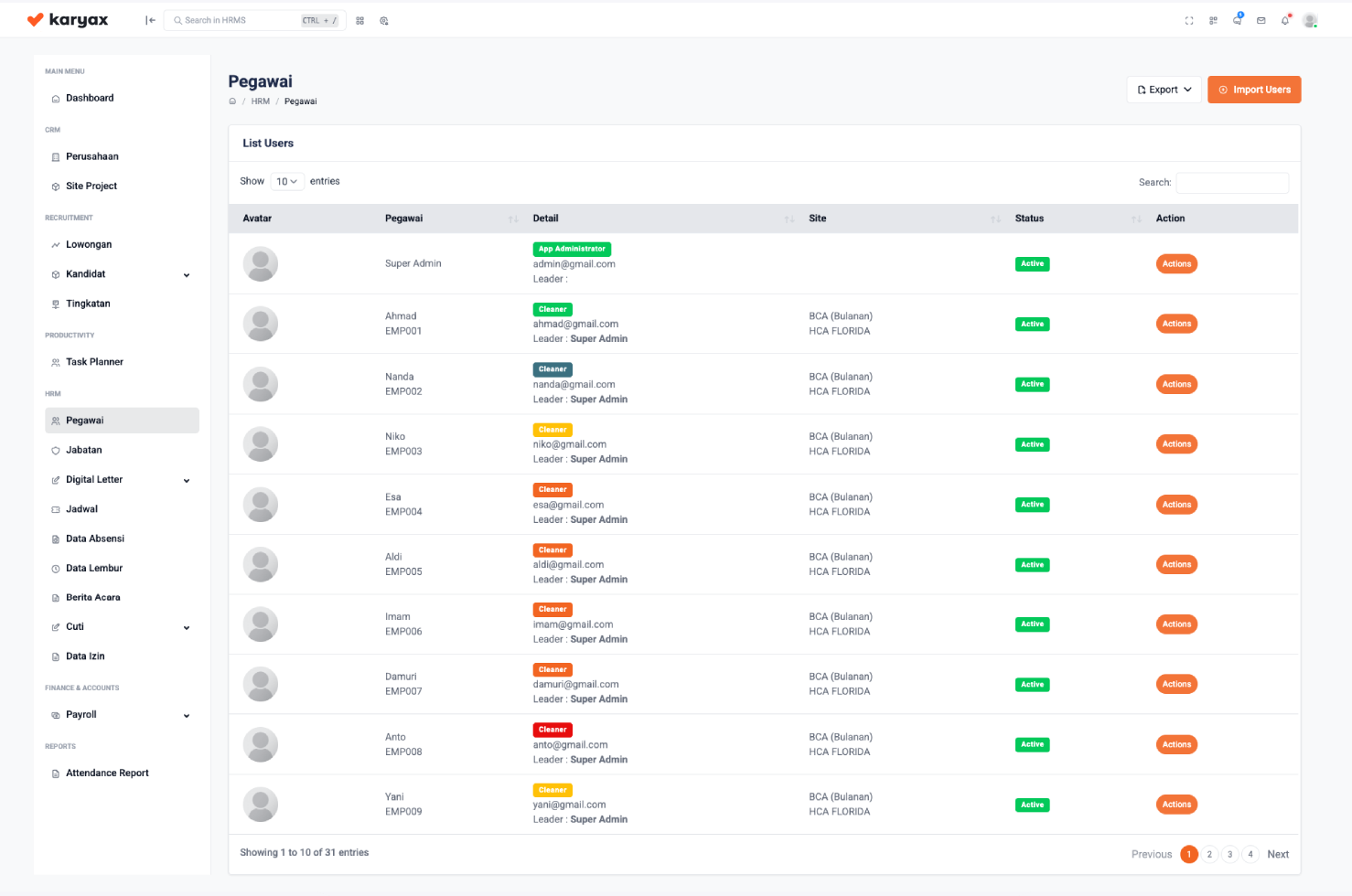This screenshot has height=896, width=1352.
Task: Go to page 3 of the user list
Action: click(x=1230, y=854)
